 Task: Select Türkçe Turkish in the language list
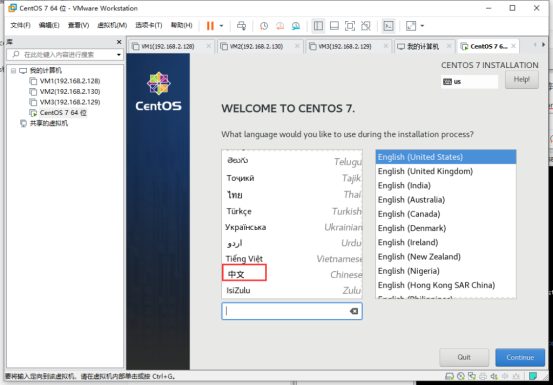tap(292, 211)
